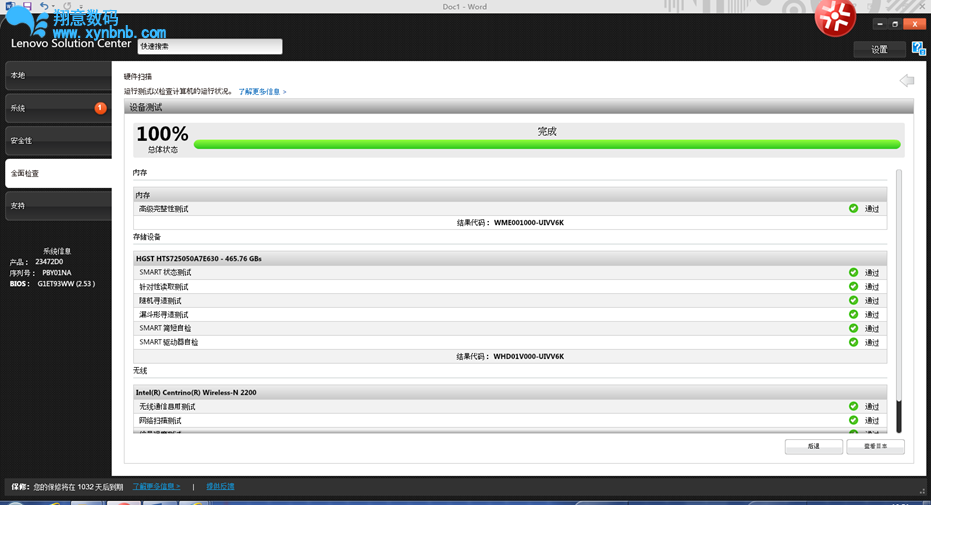Viewport: 960px width, 540px height.
Task: Click the pass checkmark for SMART 状态测试
Action: (x=853, y=272)
